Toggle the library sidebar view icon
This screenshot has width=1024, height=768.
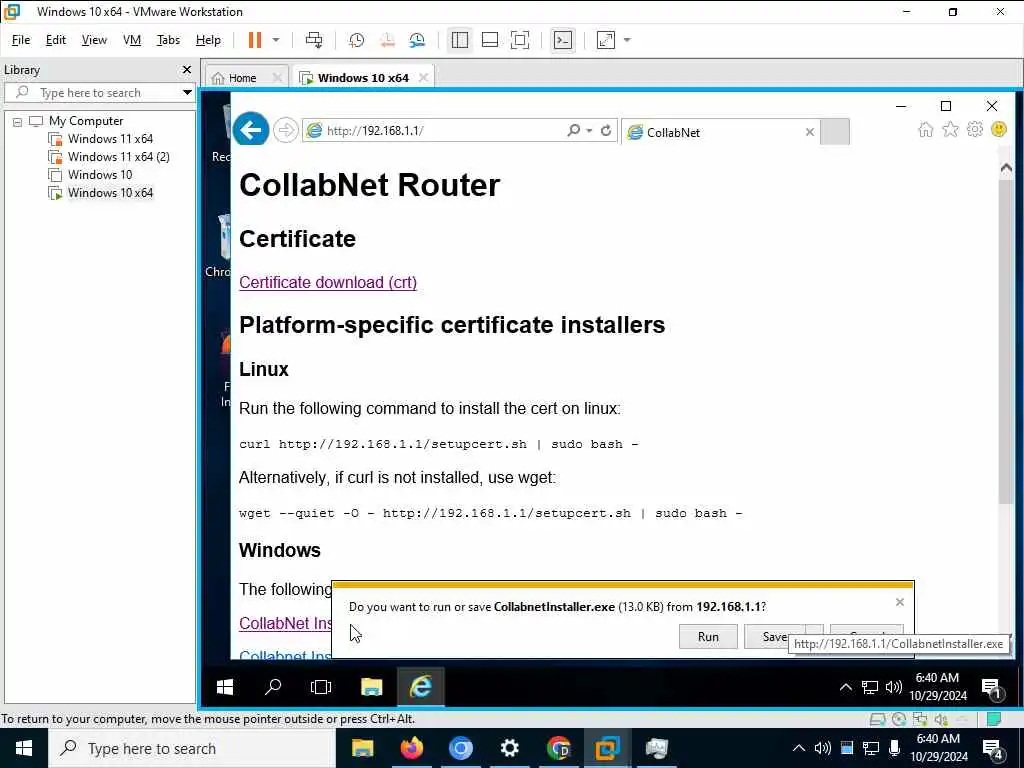coord(460,40)
